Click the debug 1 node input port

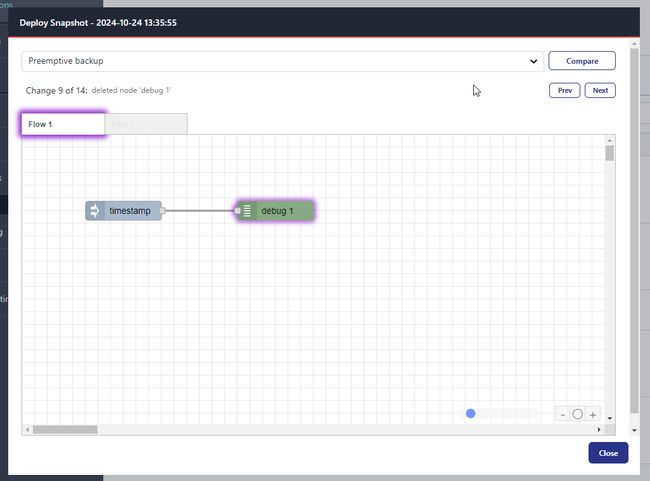click(237, 211)
